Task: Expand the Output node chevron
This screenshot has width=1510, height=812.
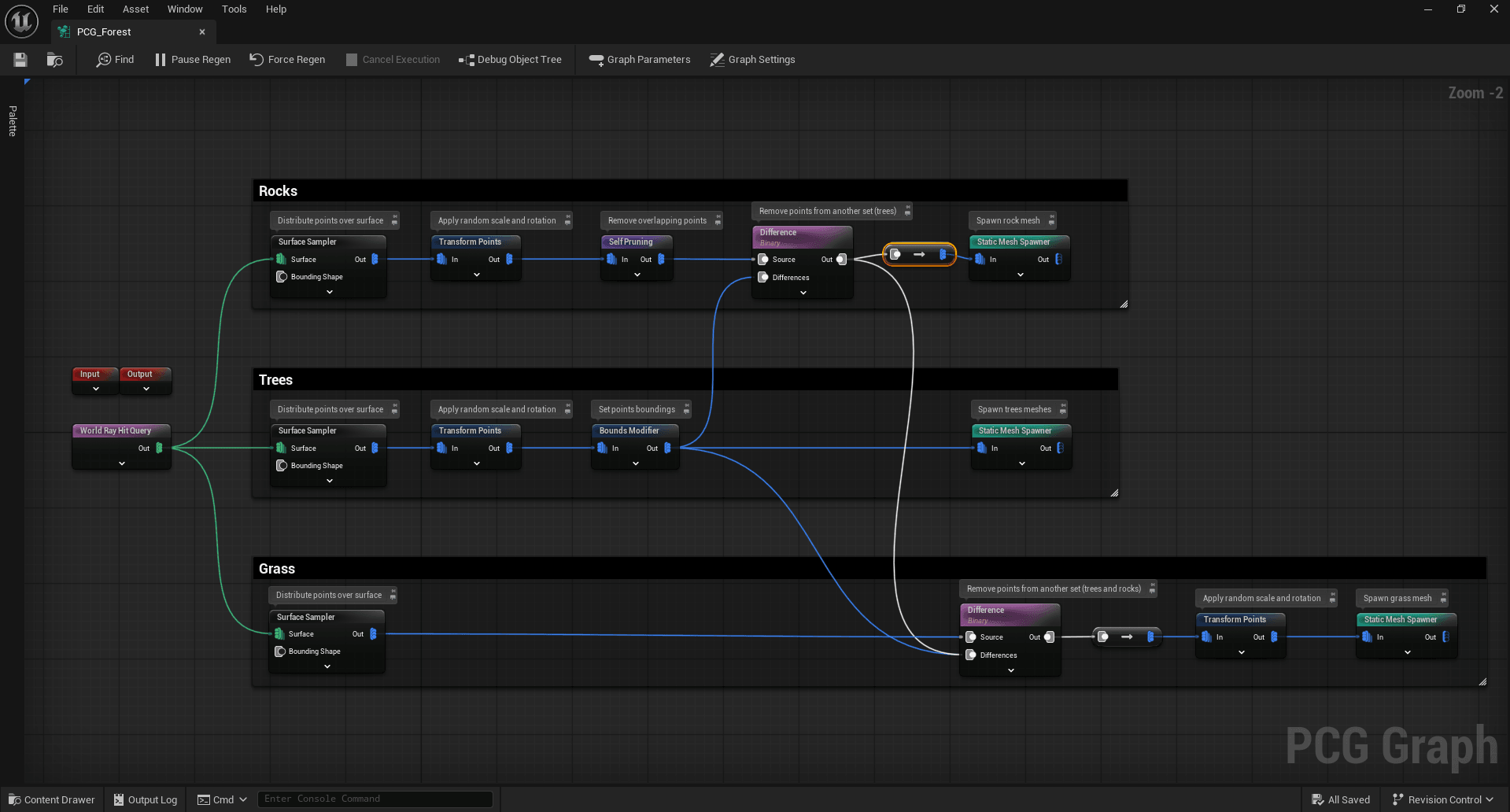Action: pyautogui.click(x=146, y=389)
